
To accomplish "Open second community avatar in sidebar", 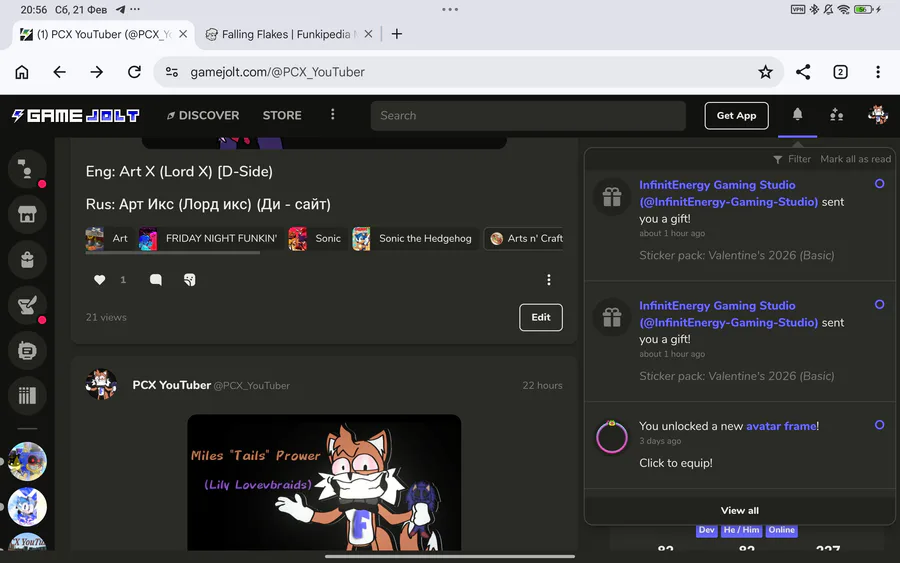I will [x=27, y=507].
